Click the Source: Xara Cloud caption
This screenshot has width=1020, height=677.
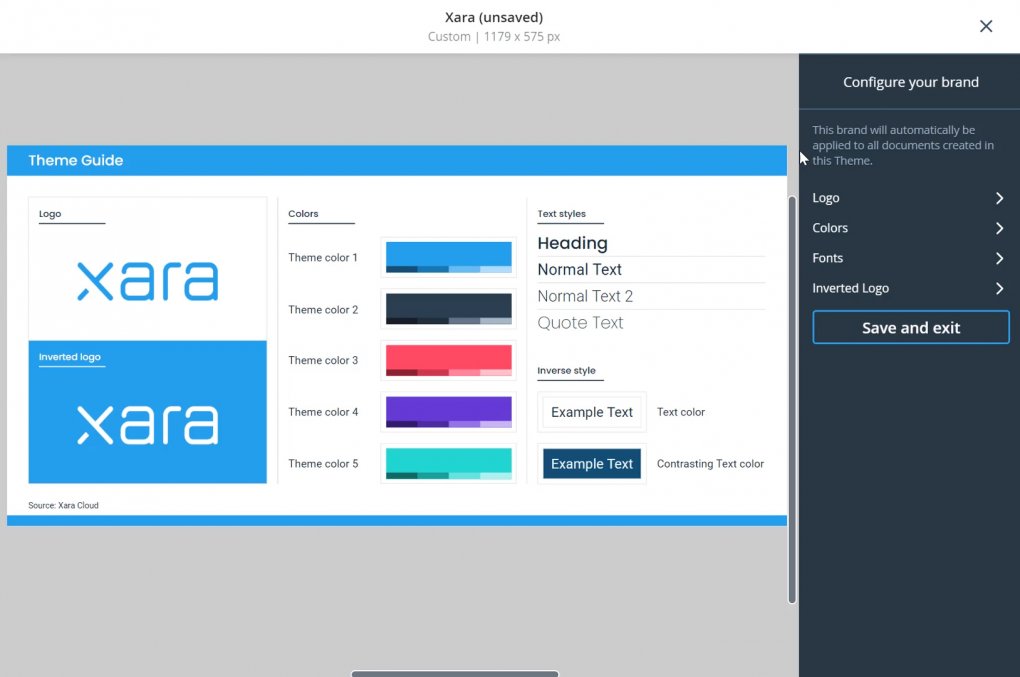click(x=63, y=505)
